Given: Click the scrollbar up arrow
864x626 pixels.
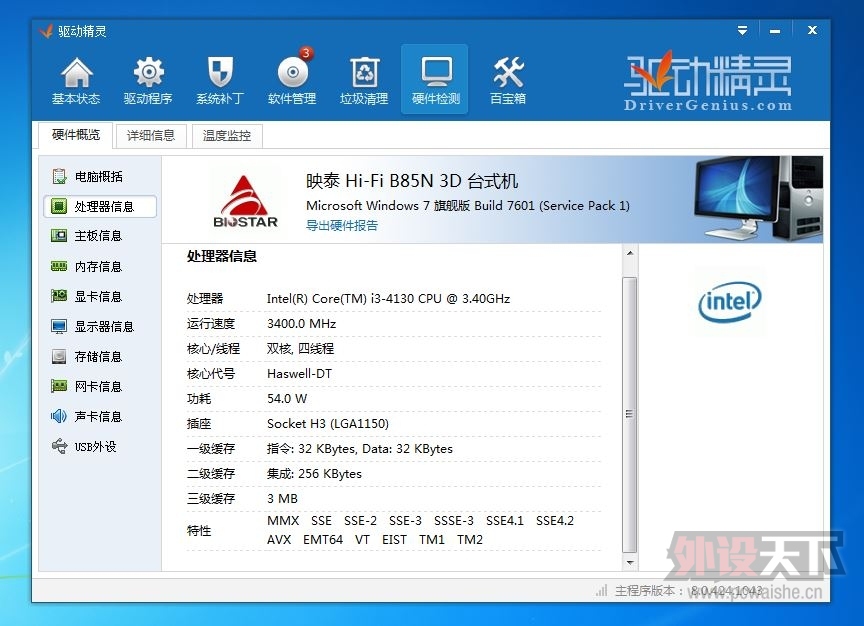Looking at the screenshot, I should [x=630, y=253].
